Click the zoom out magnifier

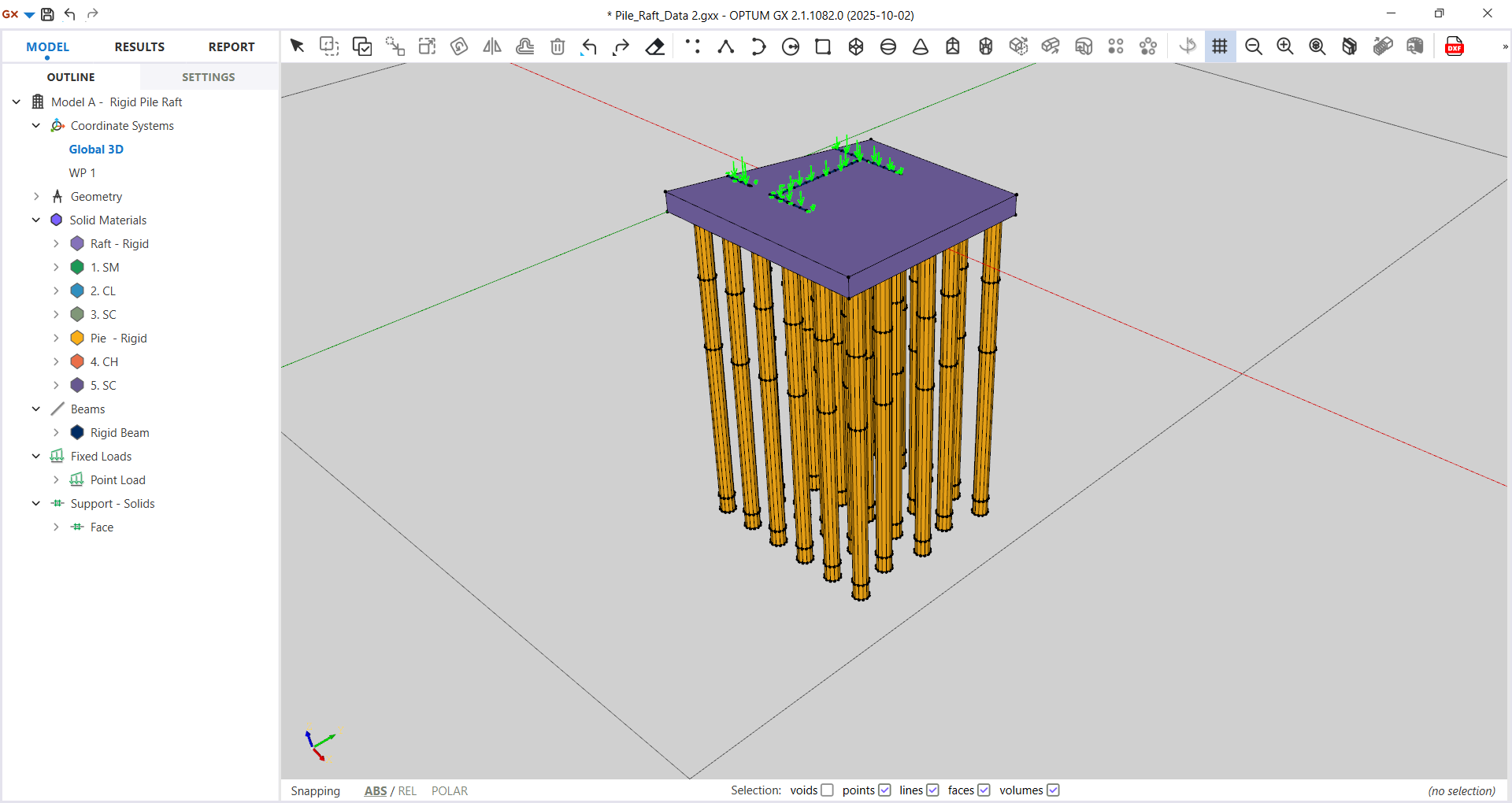tap(1253, 47)
